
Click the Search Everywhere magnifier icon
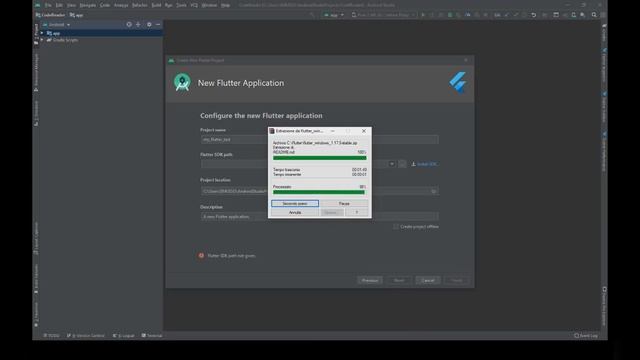[x=594, y=15]
